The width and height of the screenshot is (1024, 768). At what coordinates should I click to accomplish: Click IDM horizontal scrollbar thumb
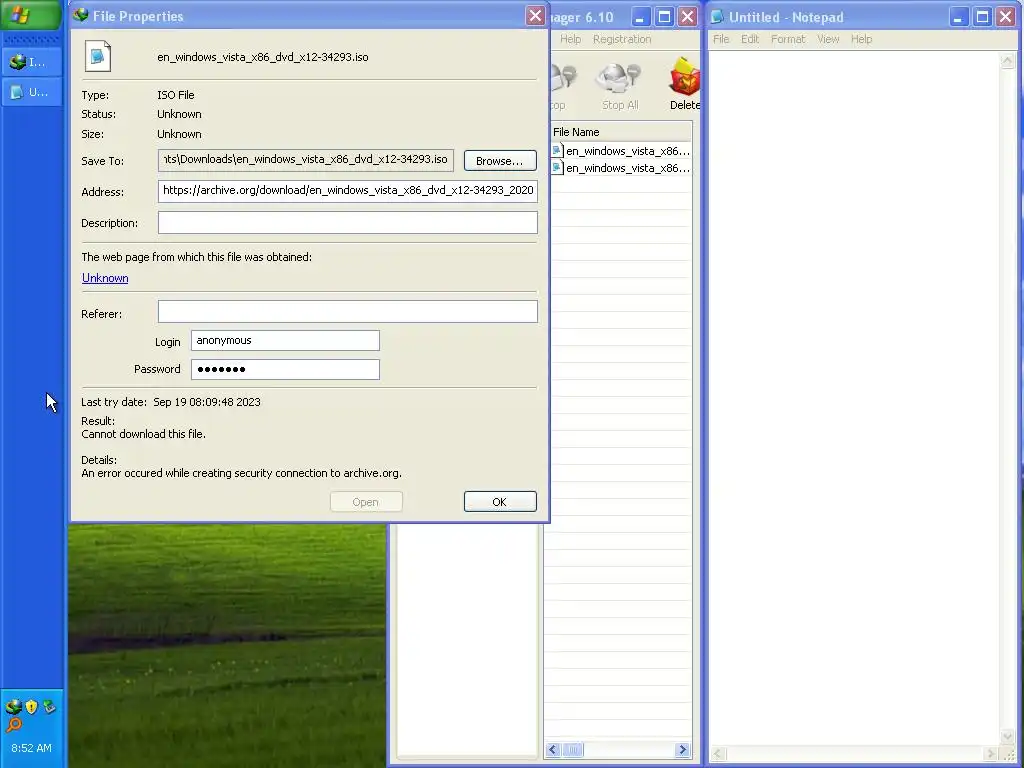(573, 750)
